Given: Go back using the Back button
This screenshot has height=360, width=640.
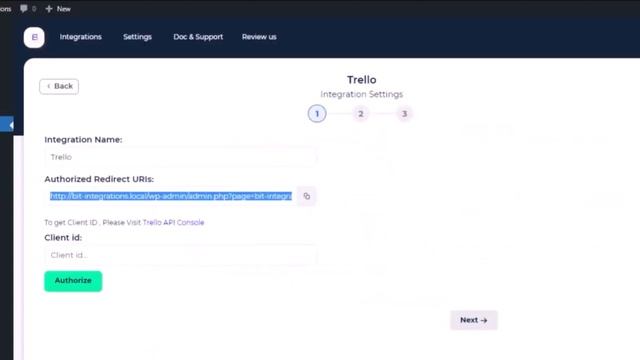Looking at the screenshot, I should [x=59, y=86].
